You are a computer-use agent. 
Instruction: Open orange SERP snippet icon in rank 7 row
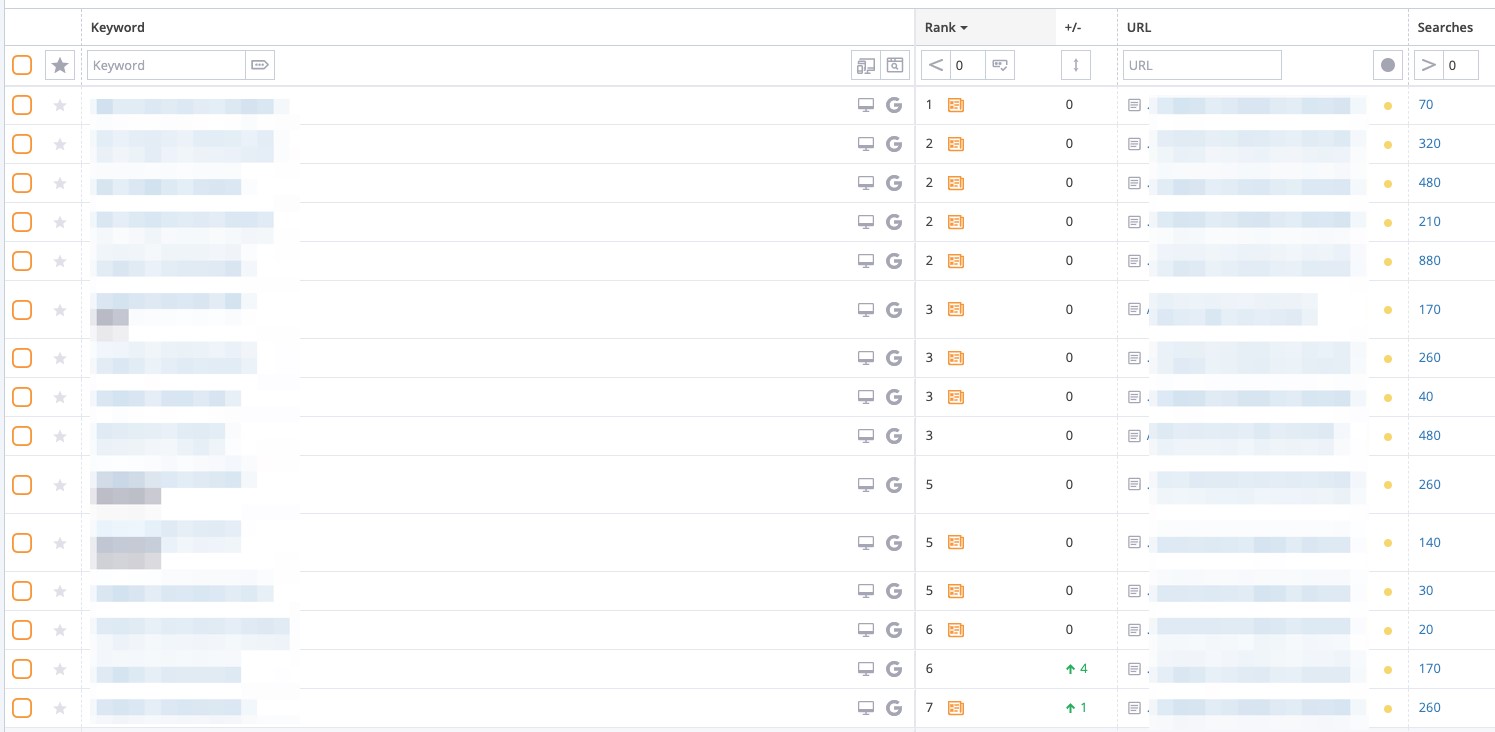click(x=956, y=708)
